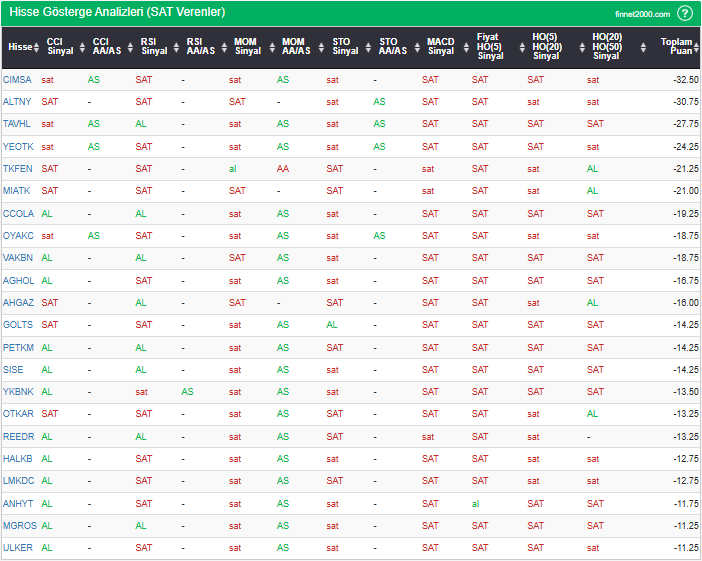This screenshot has height=561, width=702.
Task: Click the MACD Sinyal header label
Action: point(441,46)
